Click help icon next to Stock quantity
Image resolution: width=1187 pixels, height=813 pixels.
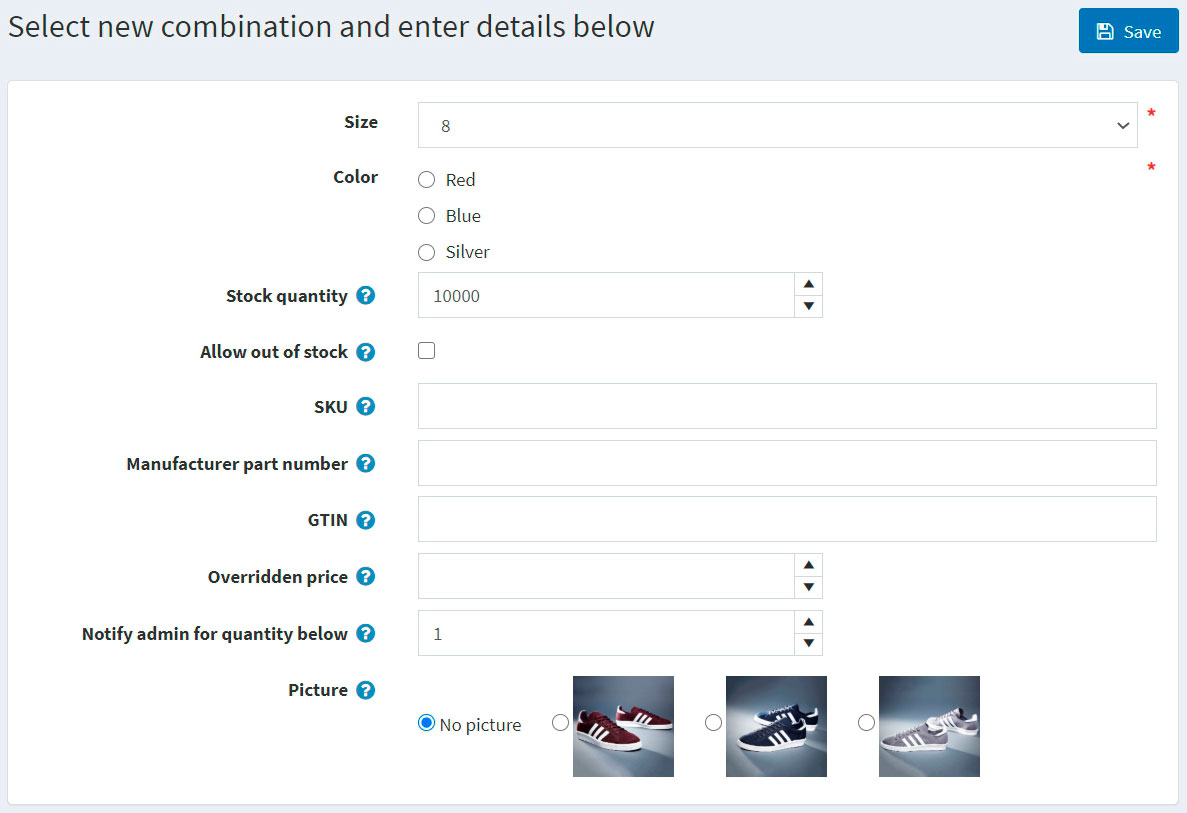tap(366, 296)
